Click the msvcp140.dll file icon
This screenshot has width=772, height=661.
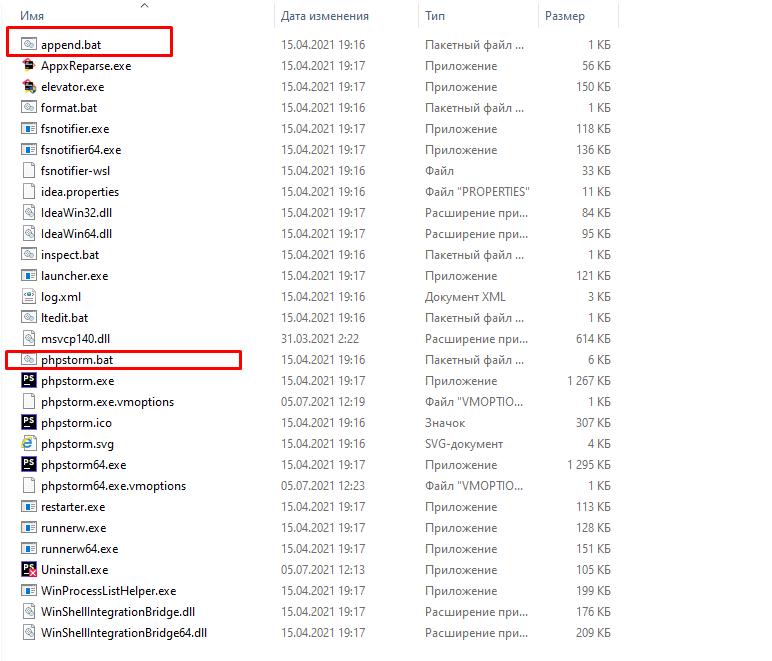point(29,339)
